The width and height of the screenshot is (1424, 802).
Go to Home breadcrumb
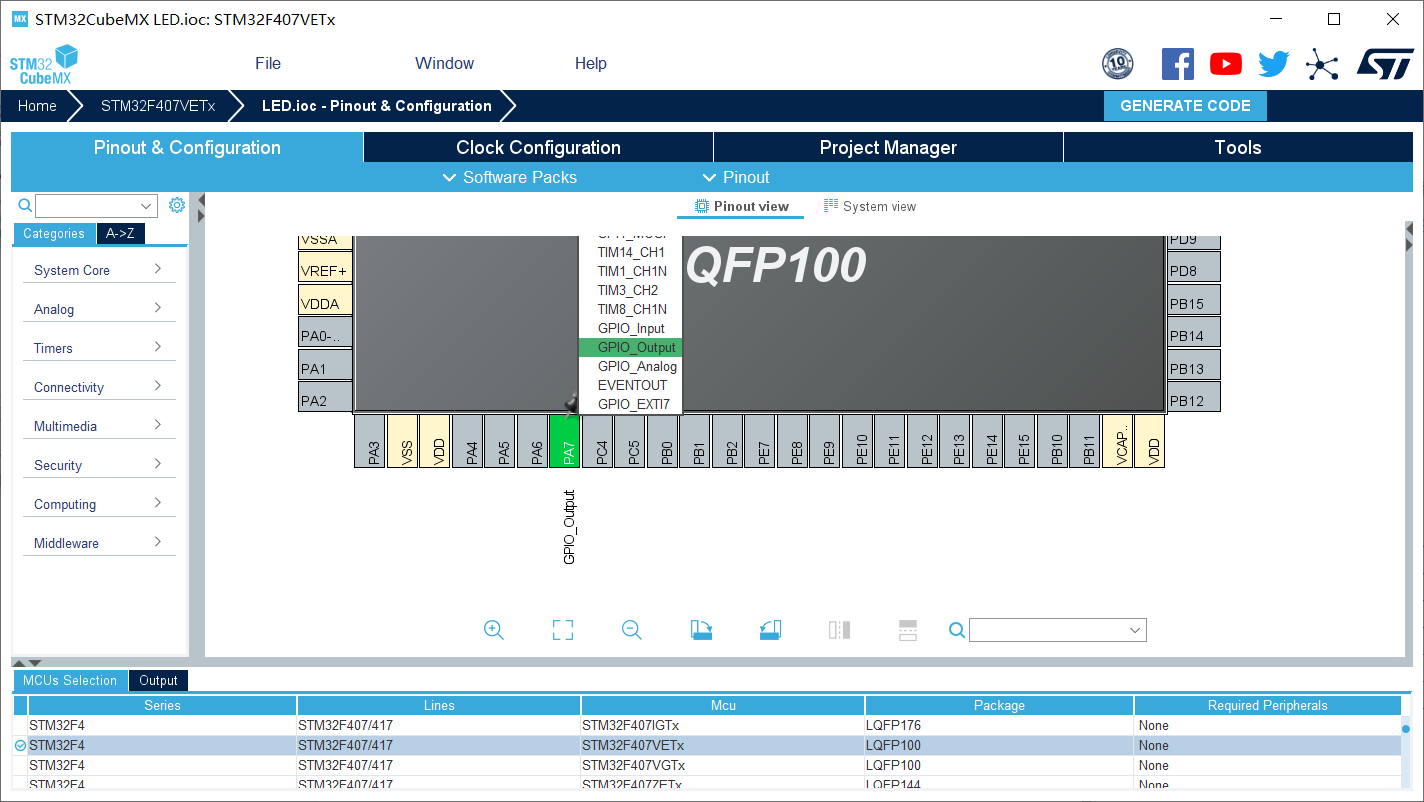(x=37, y=105)
